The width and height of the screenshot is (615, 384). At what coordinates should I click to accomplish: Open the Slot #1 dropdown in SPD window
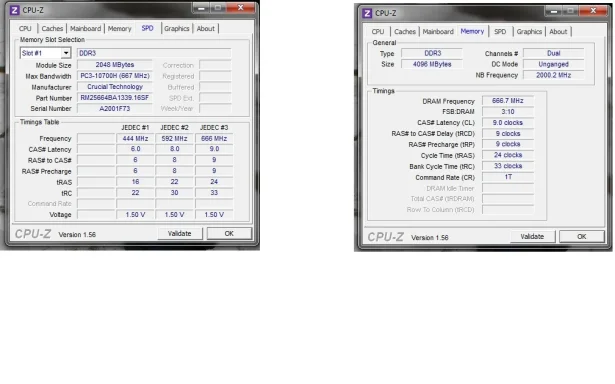[x=66, y=53]
